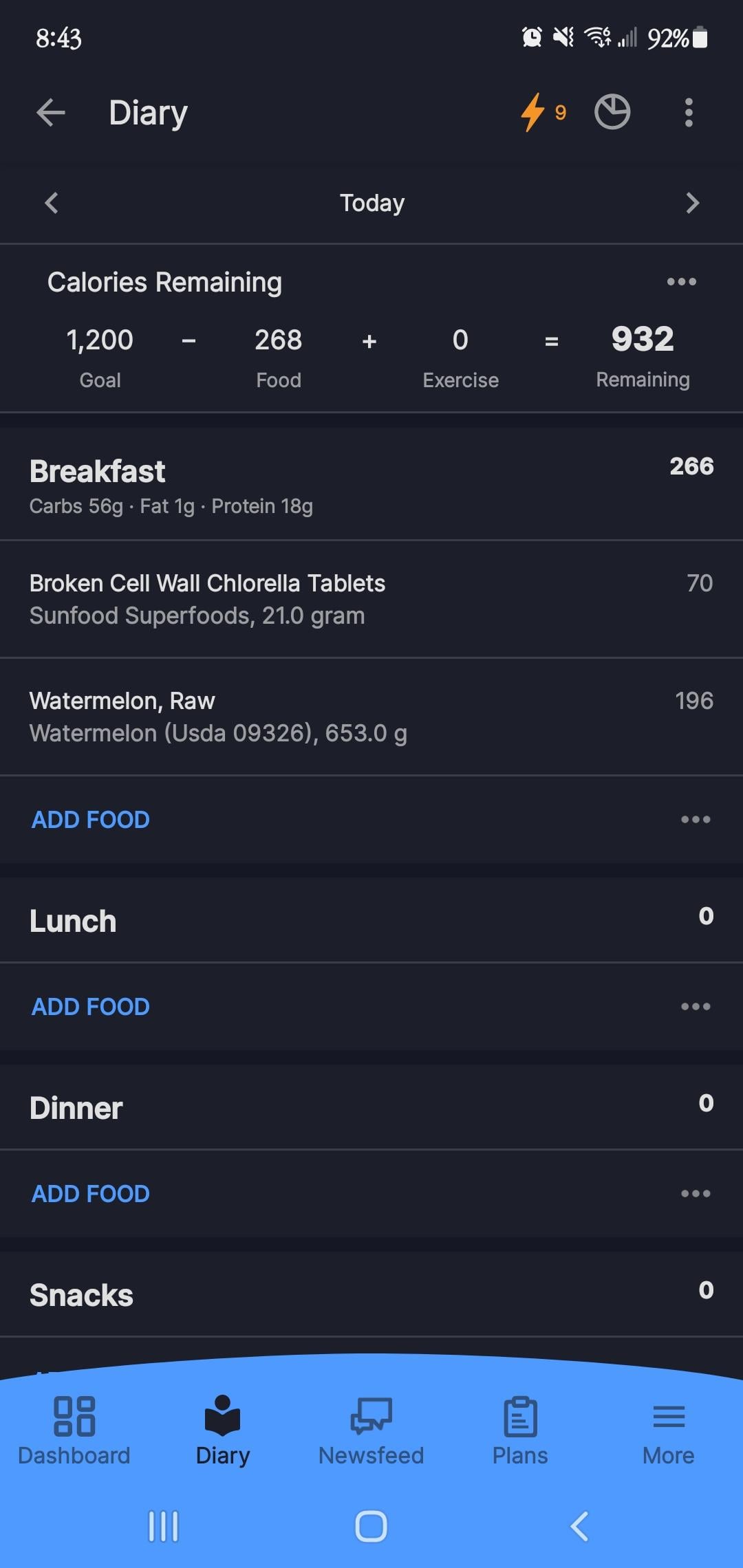
Task: Open the Dashboard tab
Action: pos(74,1430)
